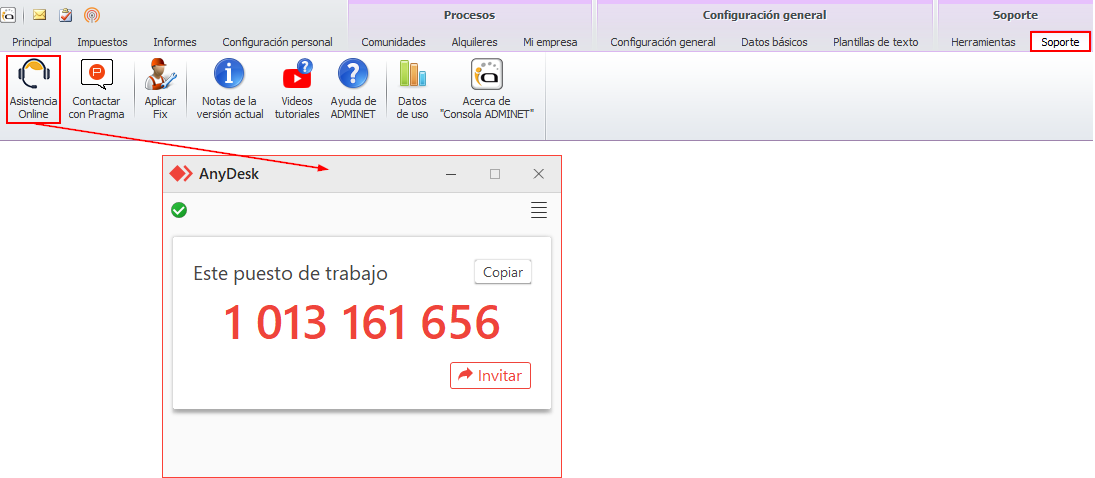The height and width of the screenshot is (478, 1095).
Task: Select the Aplicar Fix tool
Action: coord(161,89)
